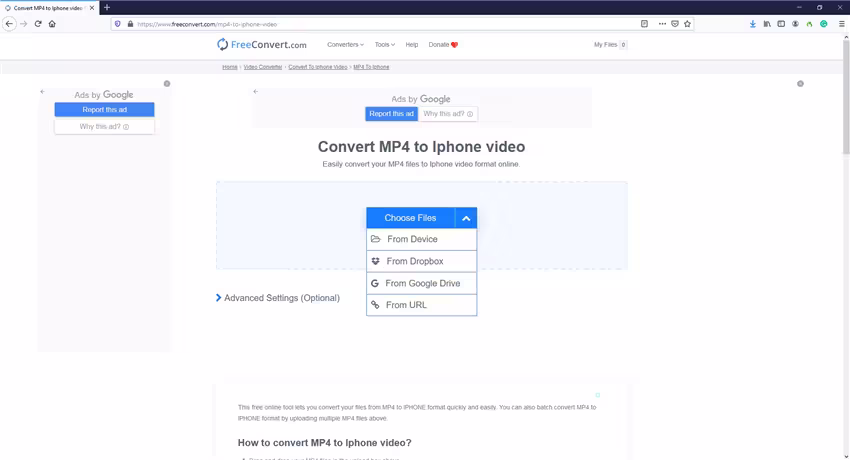Collapse the Choose Files arrow dropdown

[x=466, y=218]
